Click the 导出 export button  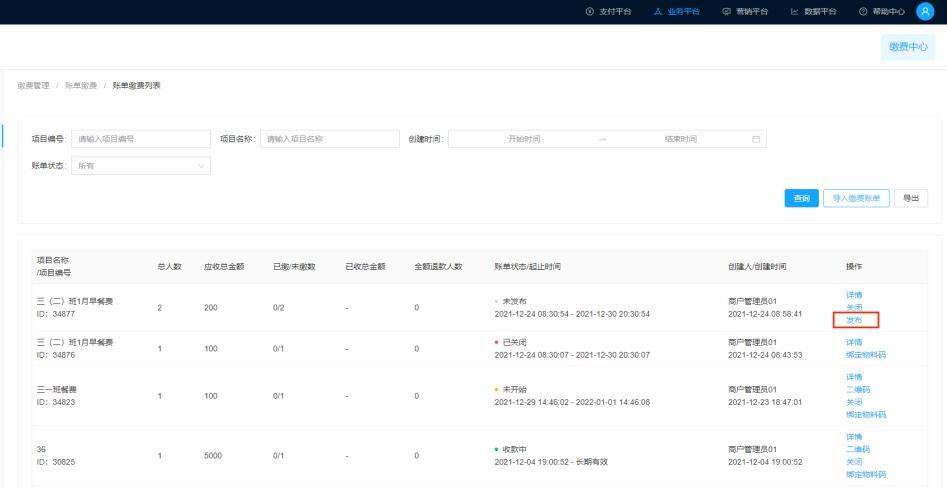[911, 198]
